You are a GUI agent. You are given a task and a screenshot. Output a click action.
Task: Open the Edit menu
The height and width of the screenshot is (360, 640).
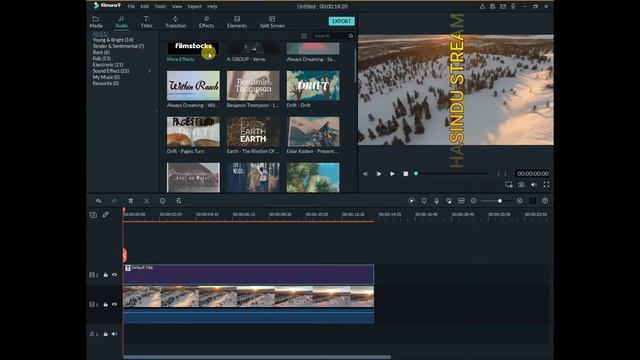pyautogui.click(x=144, y=7)
